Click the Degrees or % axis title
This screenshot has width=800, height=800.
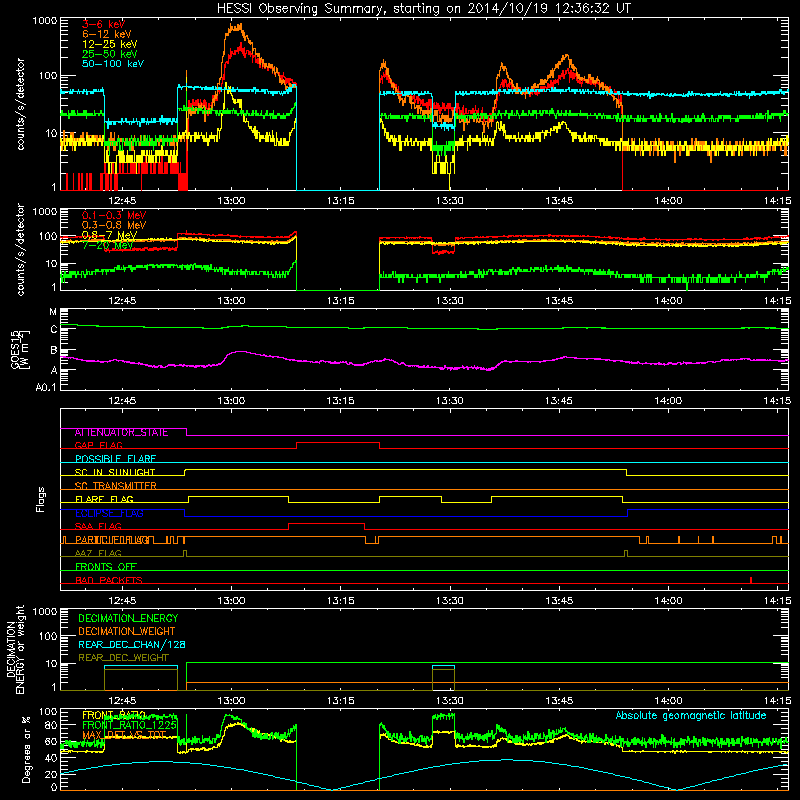point(25,749)
